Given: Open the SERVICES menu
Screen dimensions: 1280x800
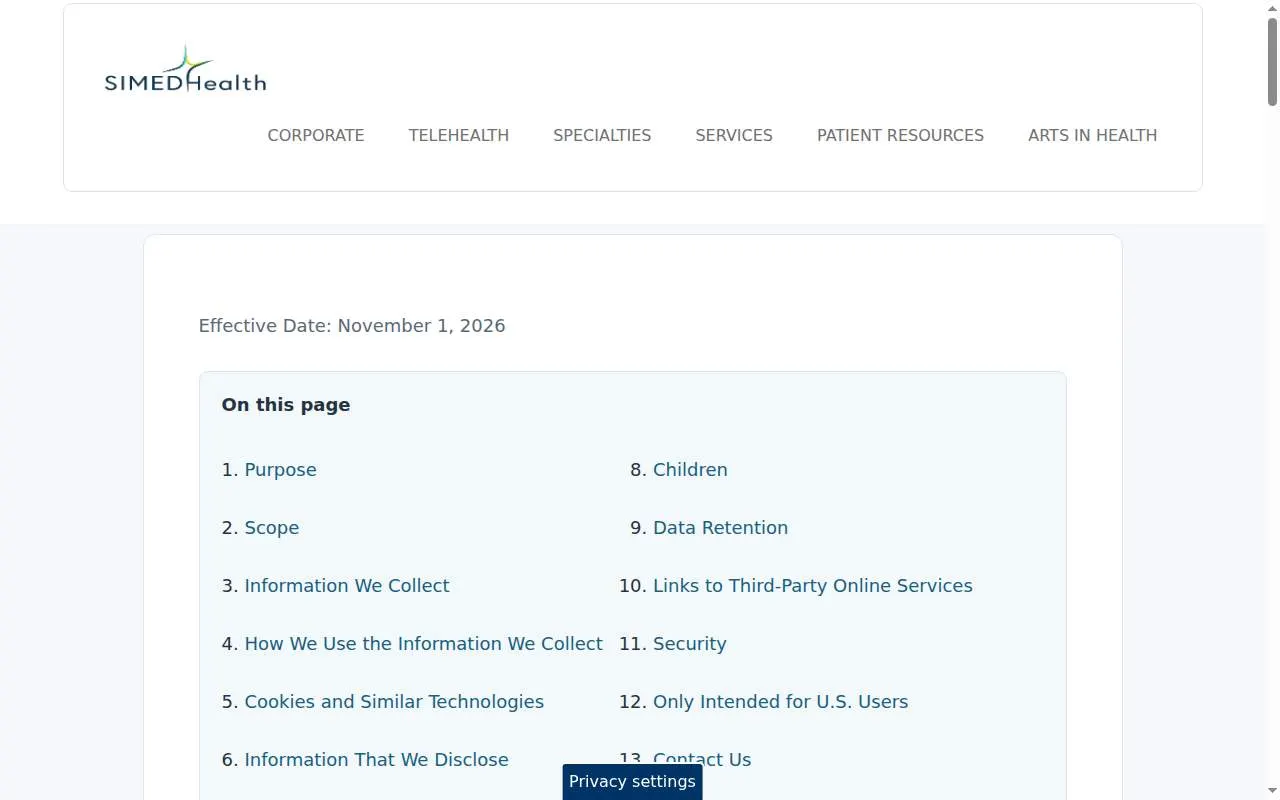Looking at the screenshot, I should coord(734,135).
